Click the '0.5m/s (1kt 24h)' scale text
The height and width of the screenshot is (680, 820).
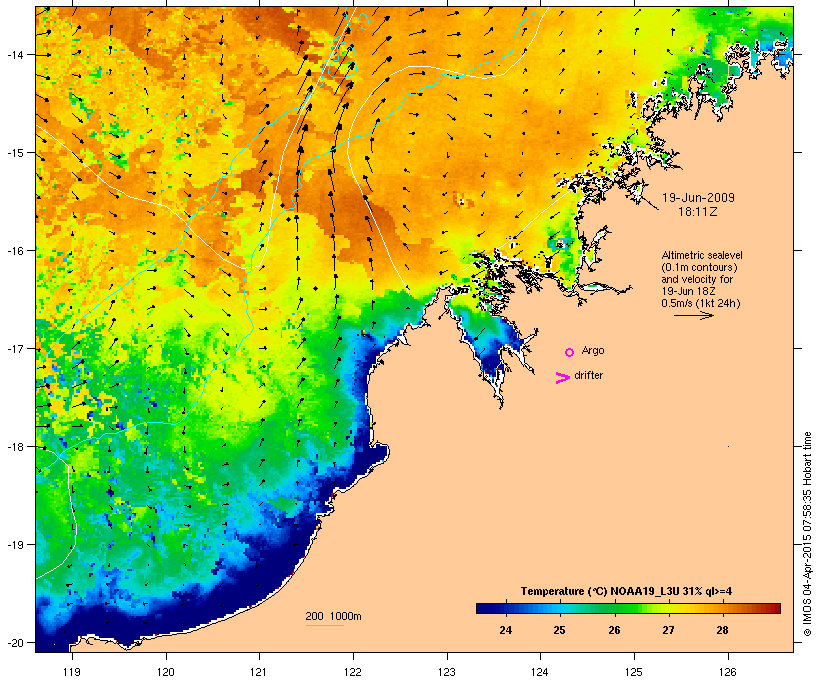coord(701,303)
